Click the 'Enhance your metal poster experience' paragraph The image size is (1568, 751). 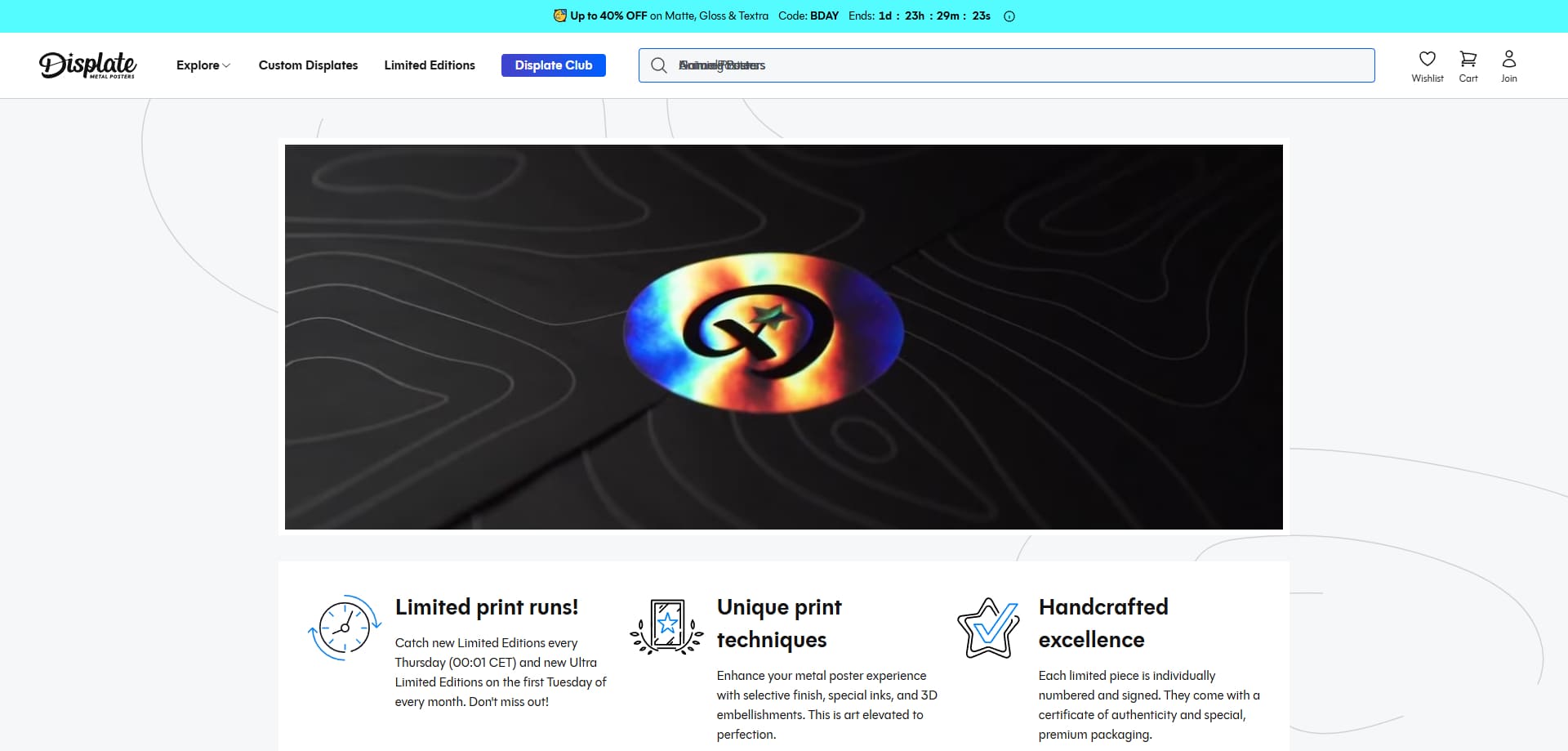coord(827,705)
